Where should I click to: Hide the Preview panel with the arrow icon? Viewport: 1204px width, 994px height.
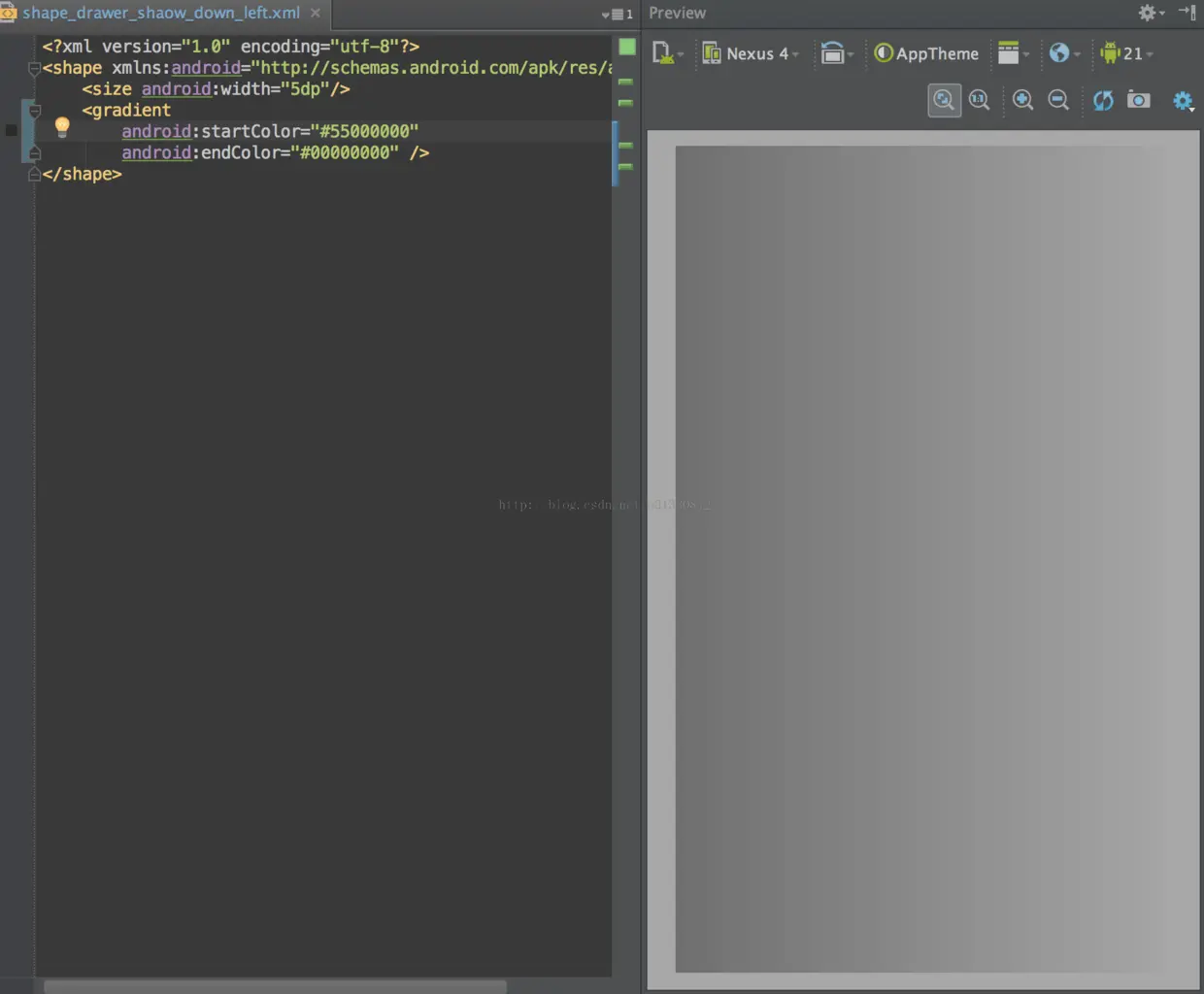pos(1187,13)
